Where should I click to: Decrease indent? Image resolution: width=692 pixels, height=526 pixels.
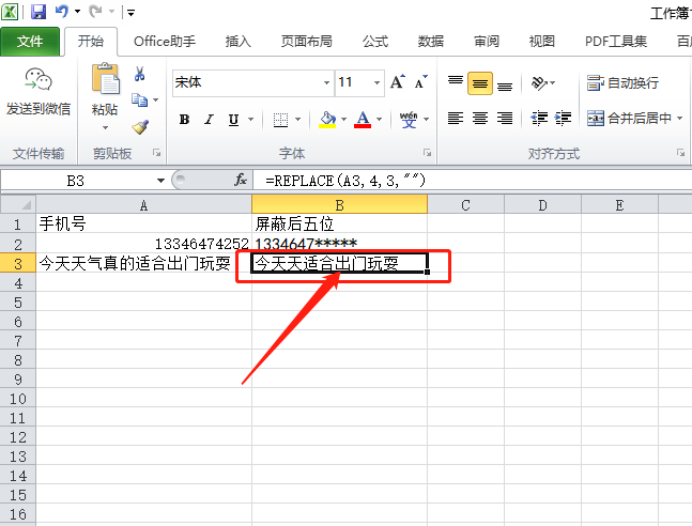(539, 118)
